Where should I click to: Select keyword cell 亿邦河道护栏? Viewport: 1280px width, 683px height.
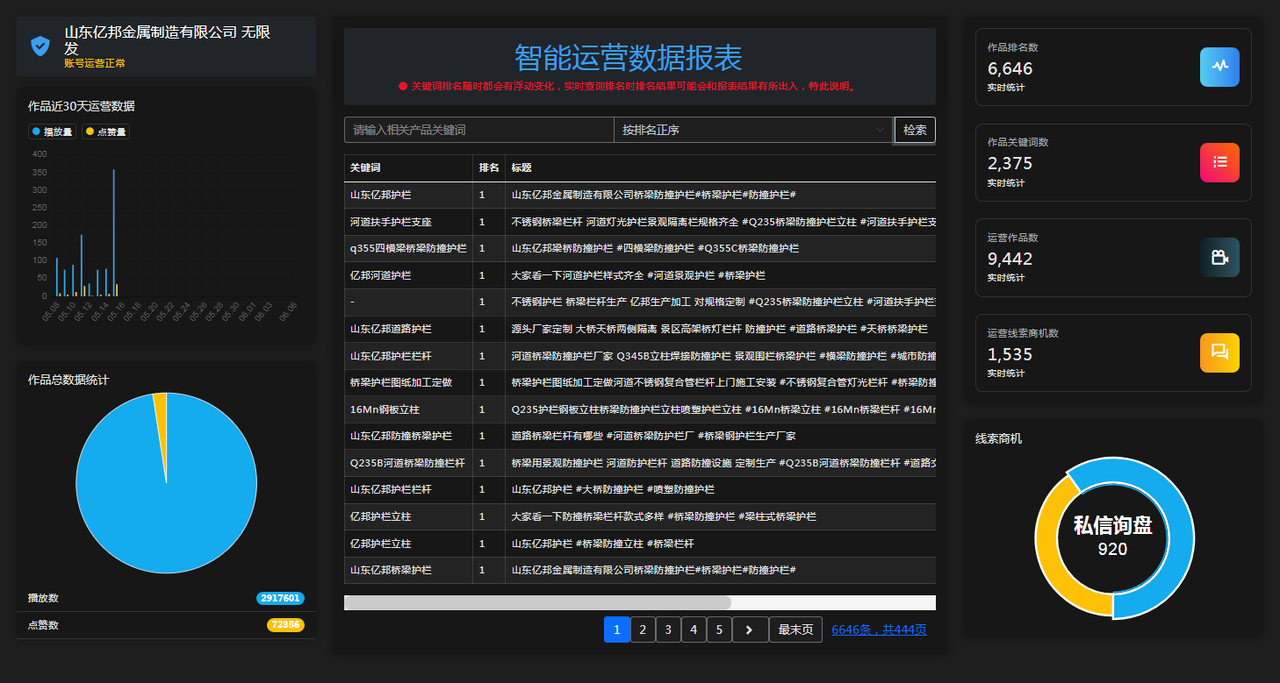coord(409,275)
